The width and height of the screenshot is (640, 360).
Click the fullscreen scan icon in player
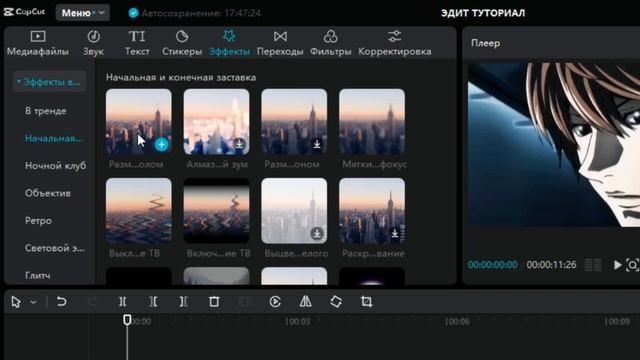(632, 265)
